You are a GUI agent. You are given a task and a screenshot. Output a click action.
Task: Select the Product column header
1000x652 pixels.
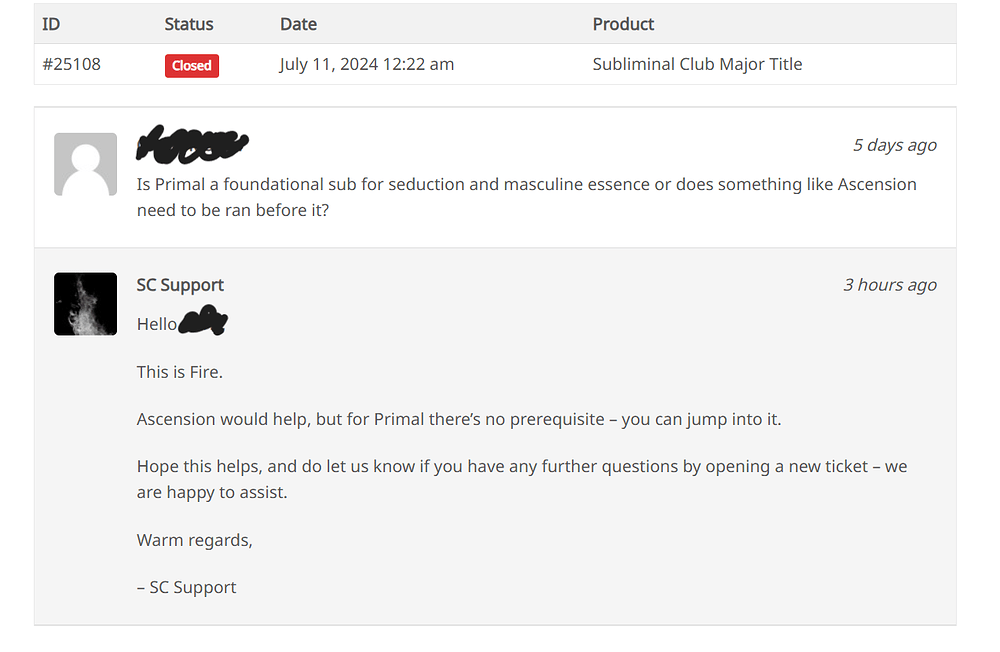tap(623, 24)
